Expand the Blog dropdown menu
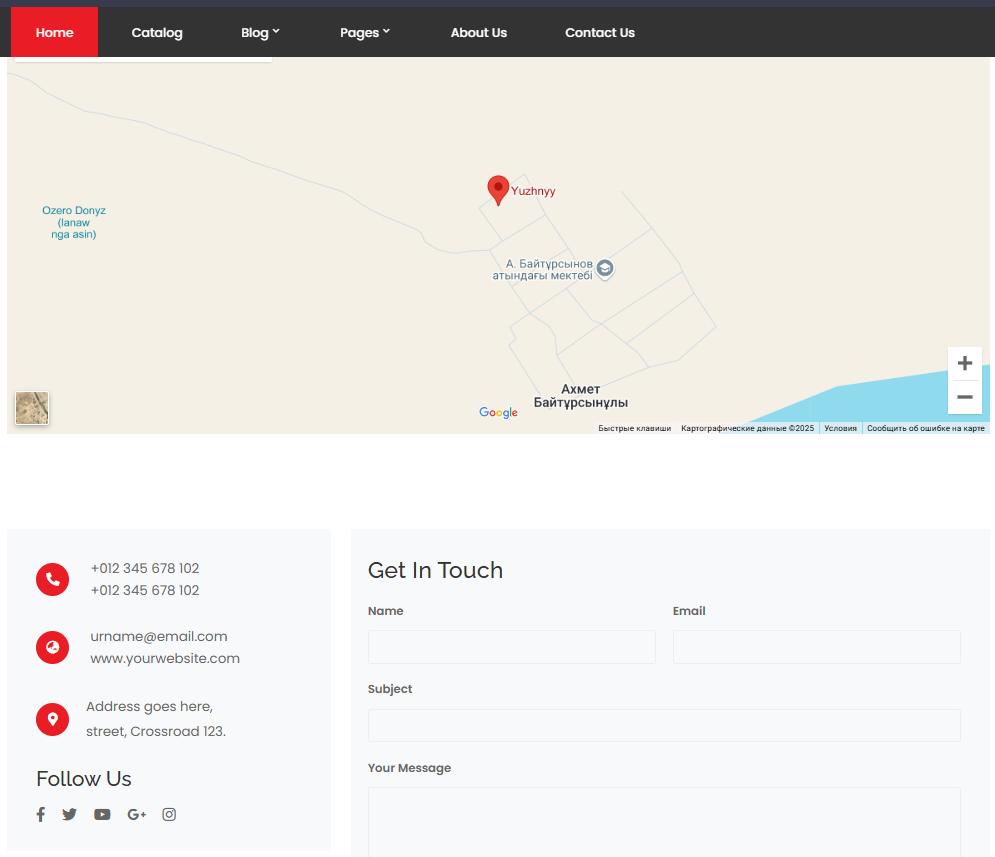The height and width of the screenshot is (857, 995). pos(260,33)
